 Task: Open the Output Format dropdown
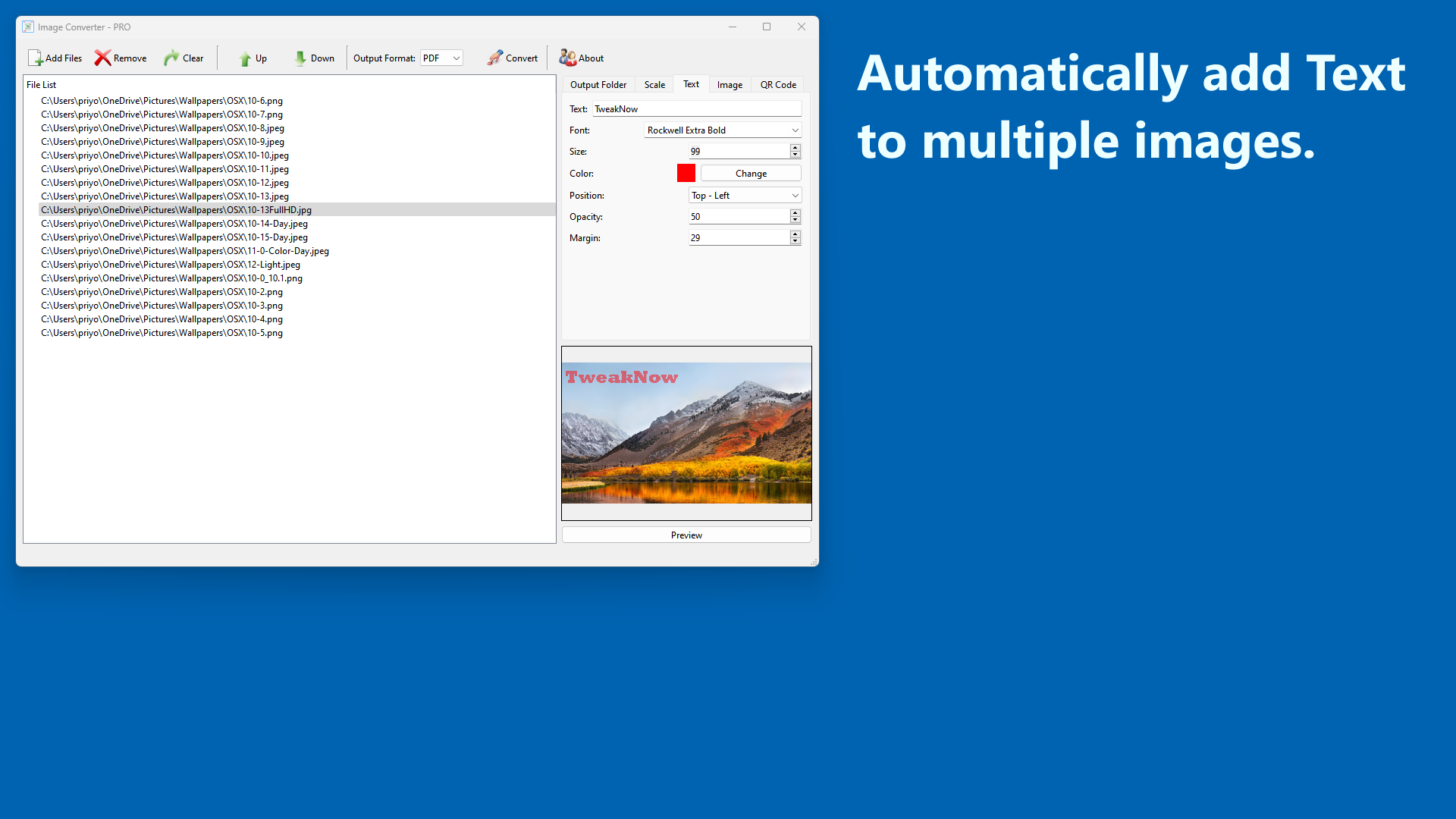click(441, 58)
